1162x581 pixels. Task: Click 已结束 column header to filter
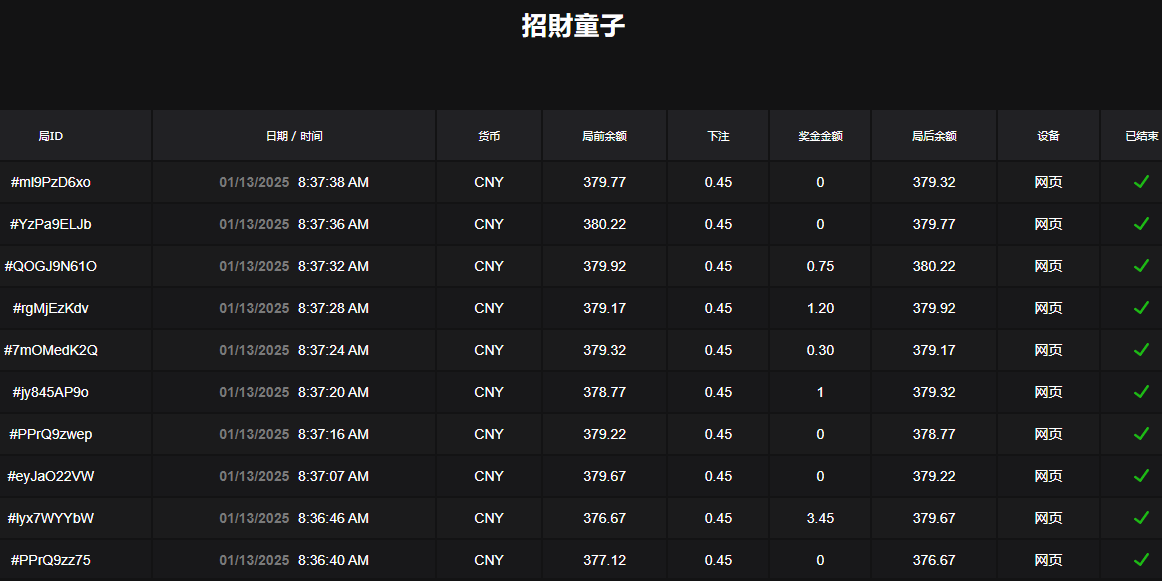1139,134
